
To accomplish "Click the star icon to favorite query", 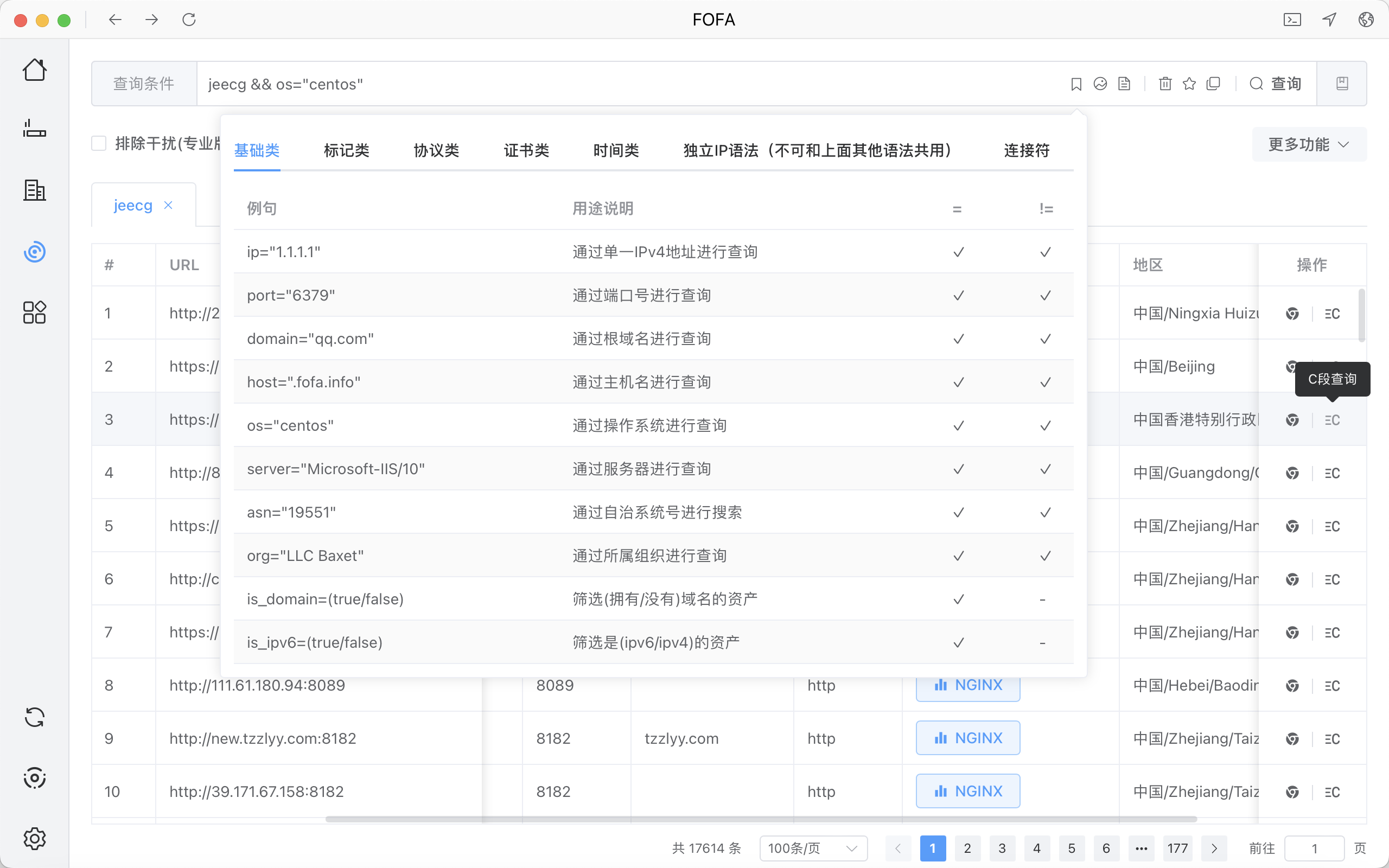I will 1189,84.
